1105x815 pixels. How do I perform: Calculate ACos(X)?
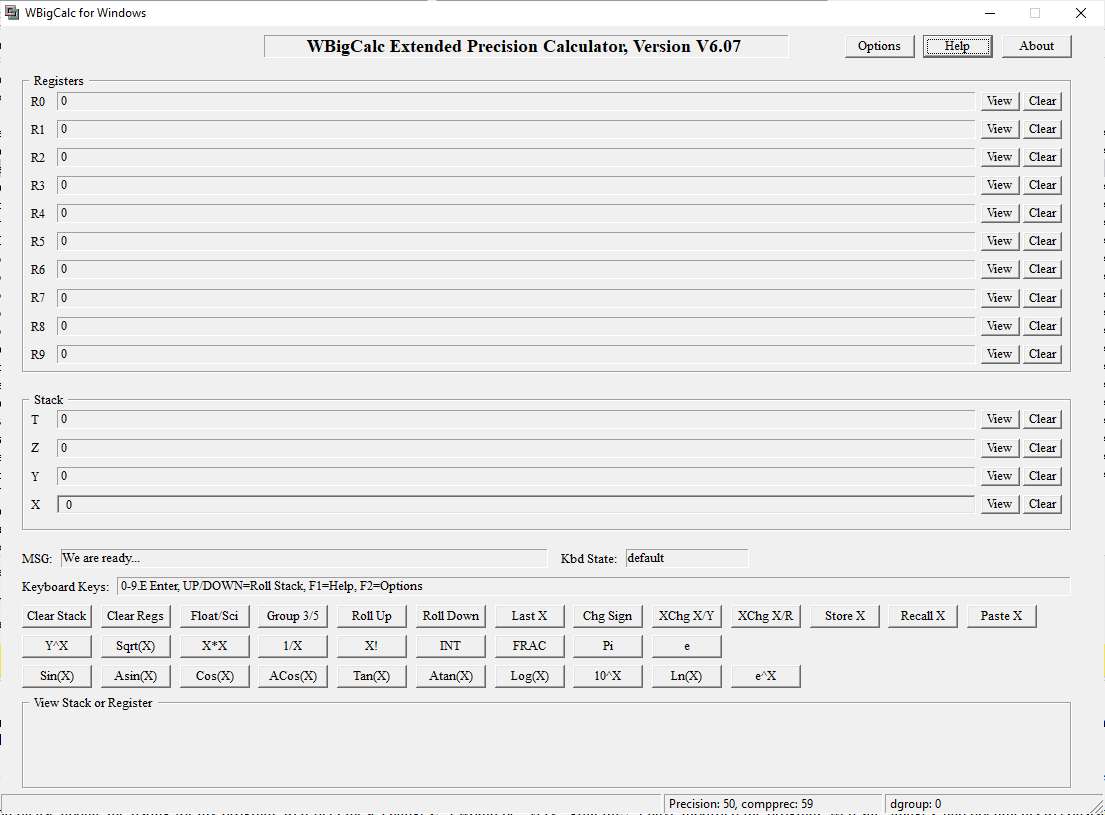coord(292,676)
